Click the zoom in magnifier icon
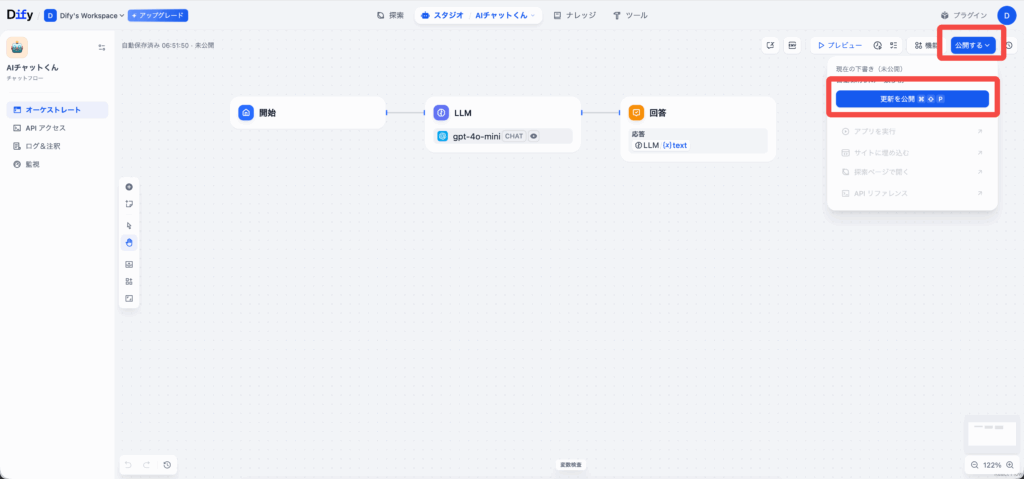1024x479 pixels. tap(1011, 465)
